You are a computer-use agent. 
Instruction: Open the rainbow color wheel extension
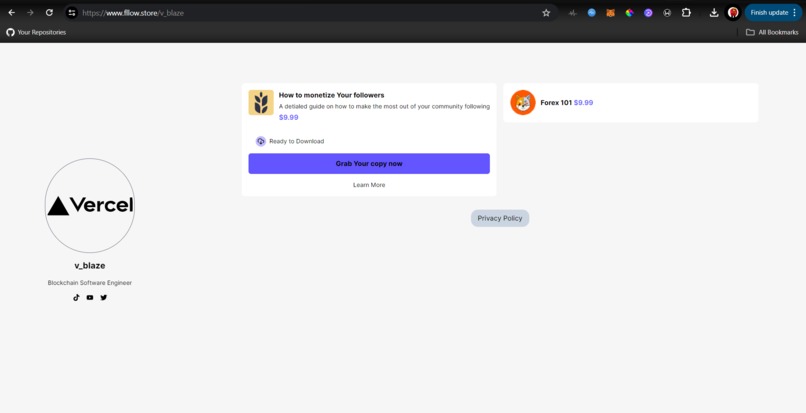629,13
